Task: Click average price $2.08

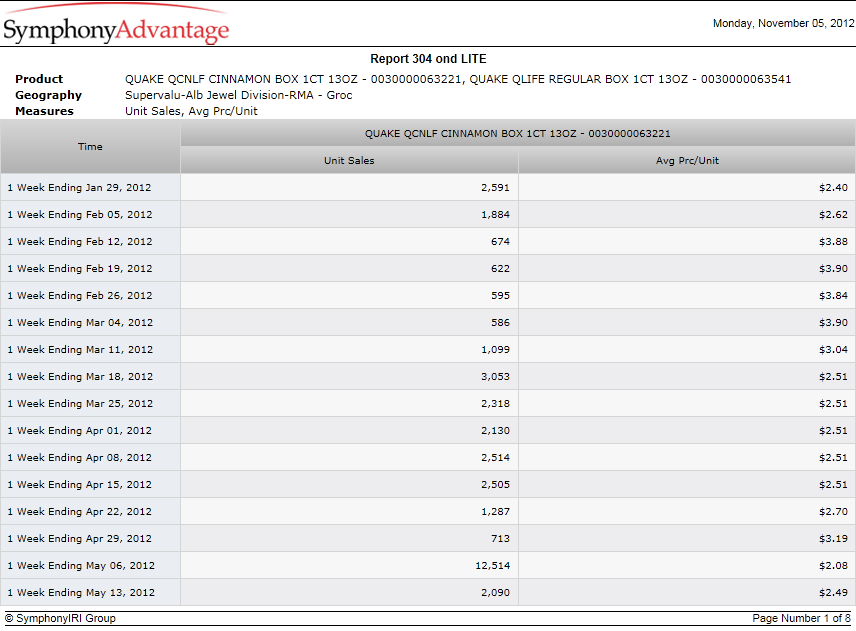Action: (x=833, y=565)
